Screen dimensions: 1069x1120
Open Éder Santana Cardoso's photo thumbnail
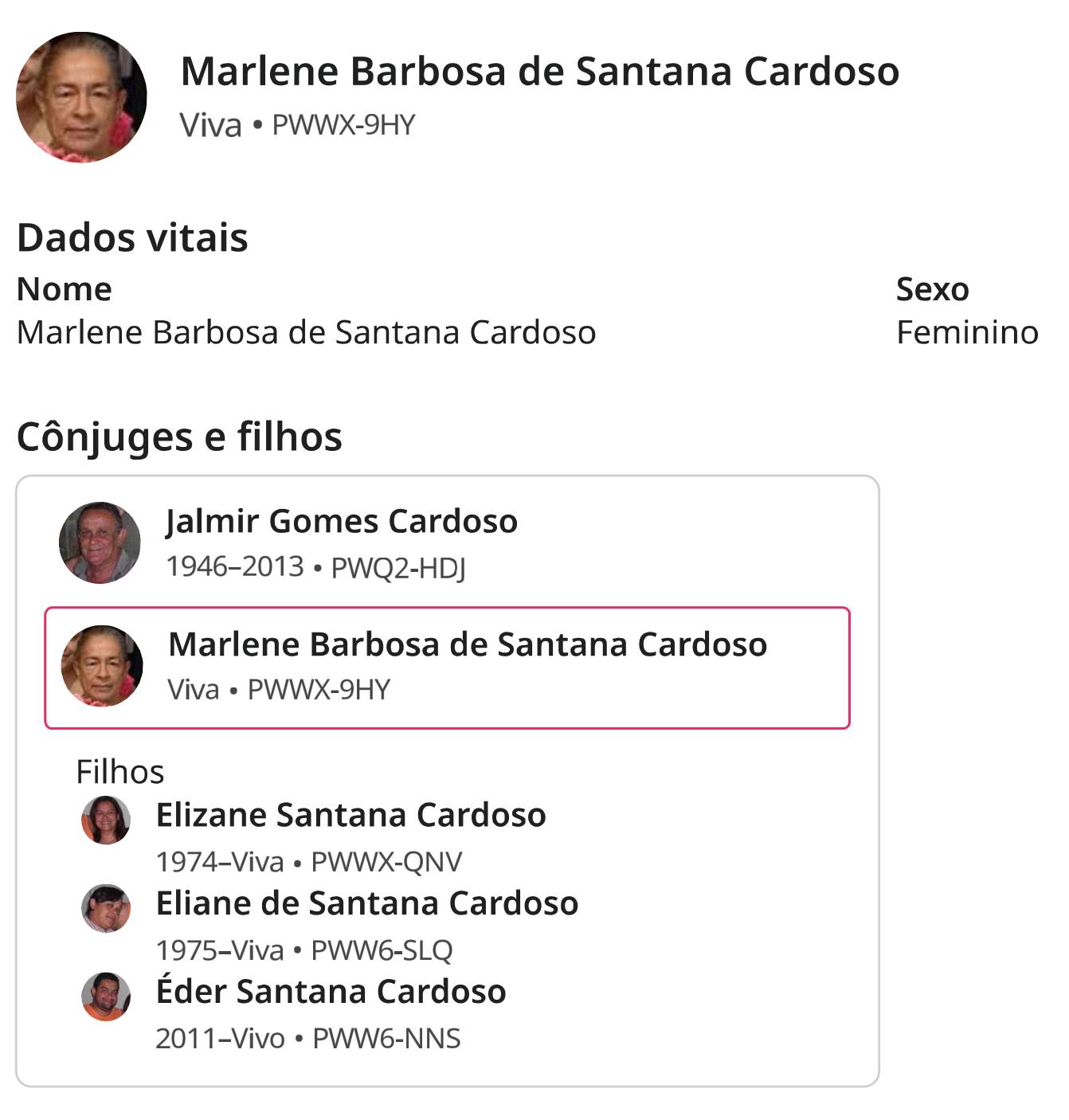106,997
